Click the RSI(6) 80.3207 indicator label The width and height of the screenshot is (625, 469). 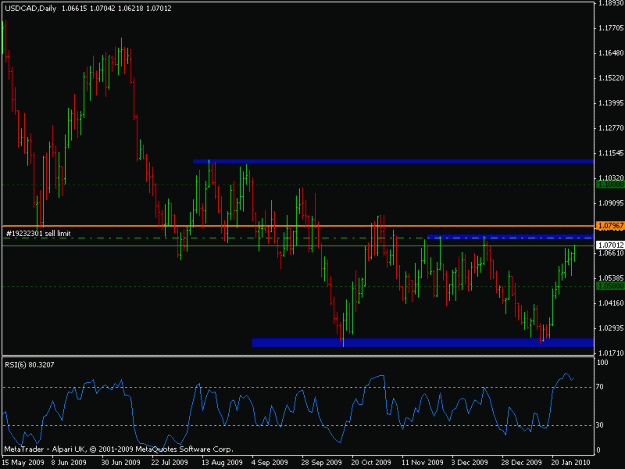(29, 365)
